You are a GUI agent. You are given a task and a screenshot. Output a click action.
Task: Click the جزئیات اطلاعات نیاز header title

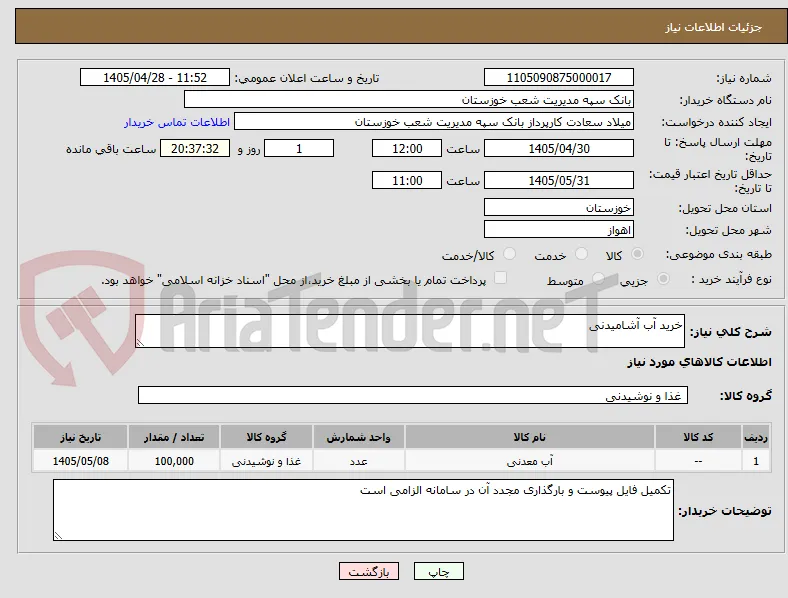(713, 27)
